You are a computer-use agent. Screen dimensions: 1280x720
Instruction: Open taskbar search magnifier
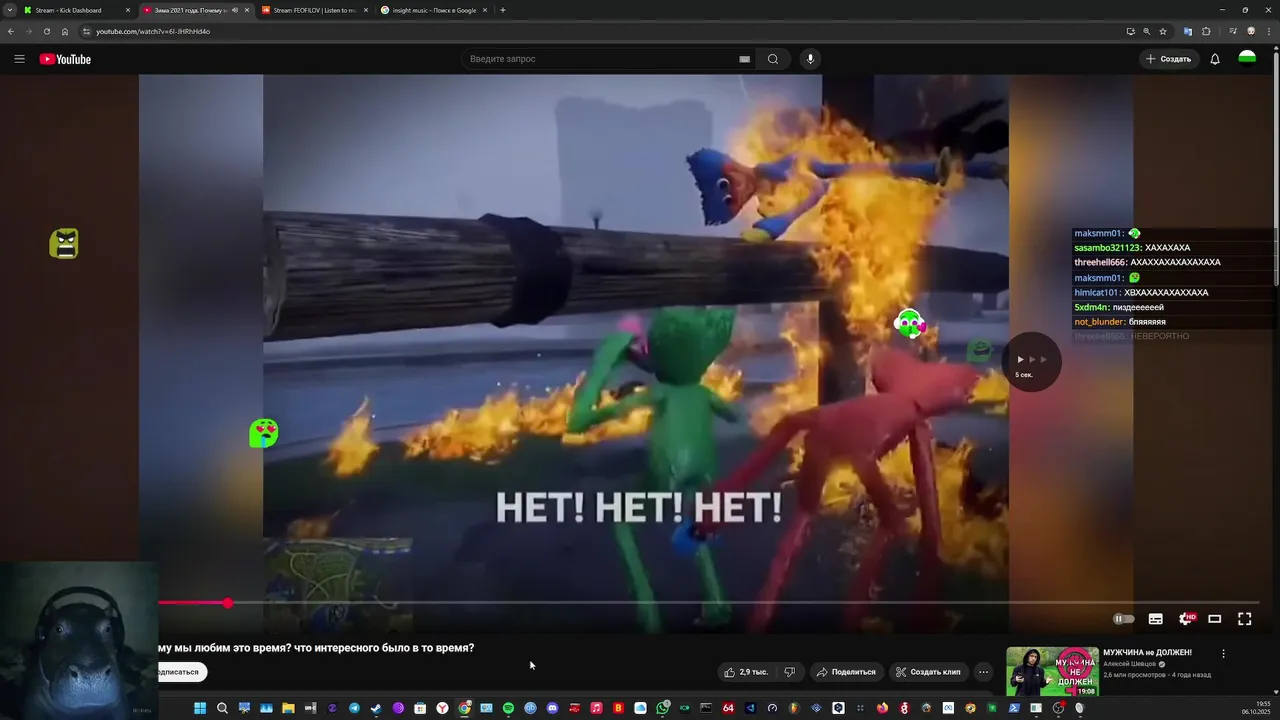(x=222, y=708)
